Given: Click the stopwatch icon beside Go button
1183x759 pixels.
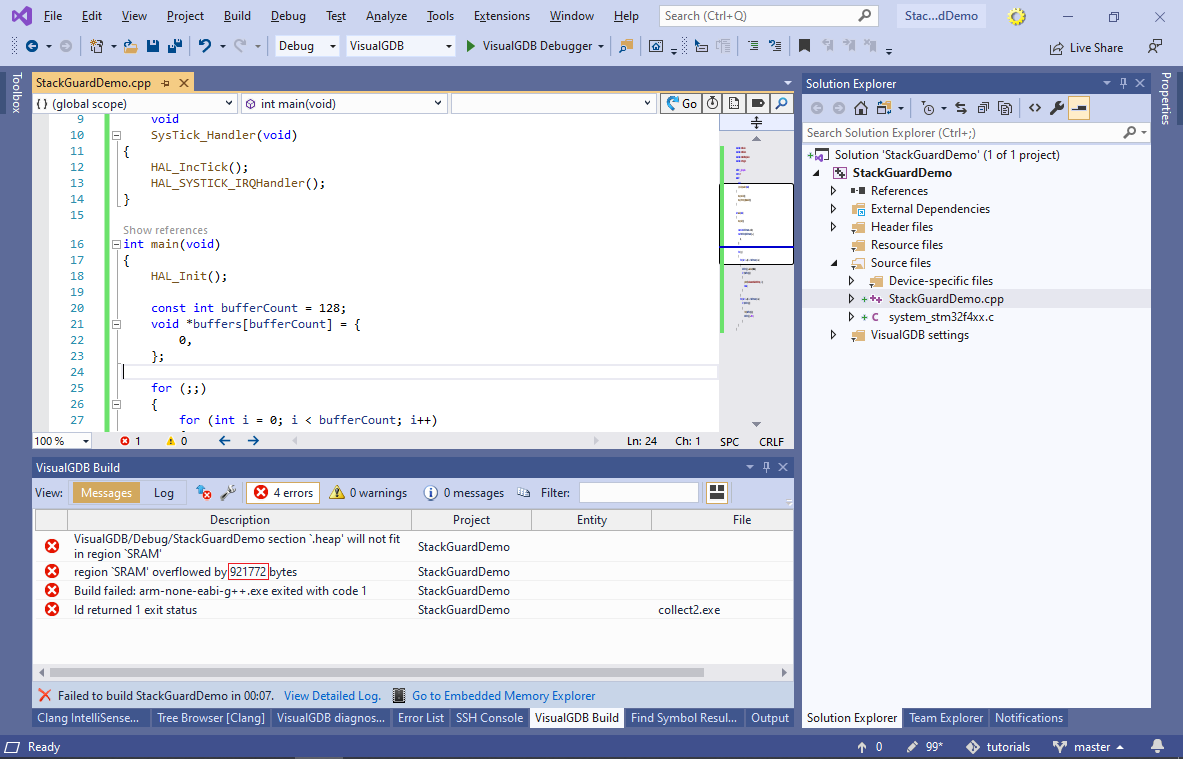Looking at the screenshot, I should 712,104.
